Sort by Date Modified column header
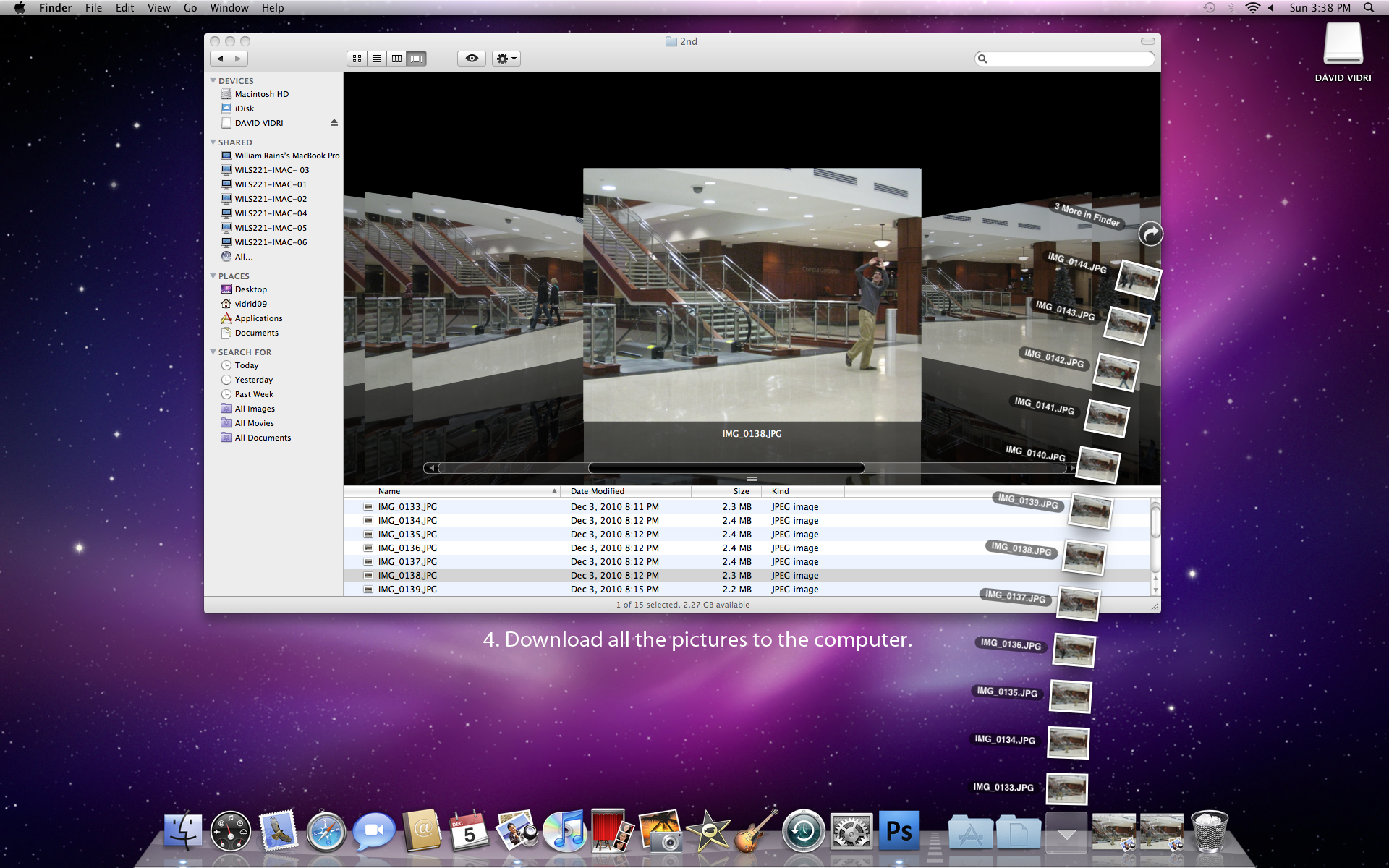Viewport: 1389px width, 868px height. coord(626,491)
